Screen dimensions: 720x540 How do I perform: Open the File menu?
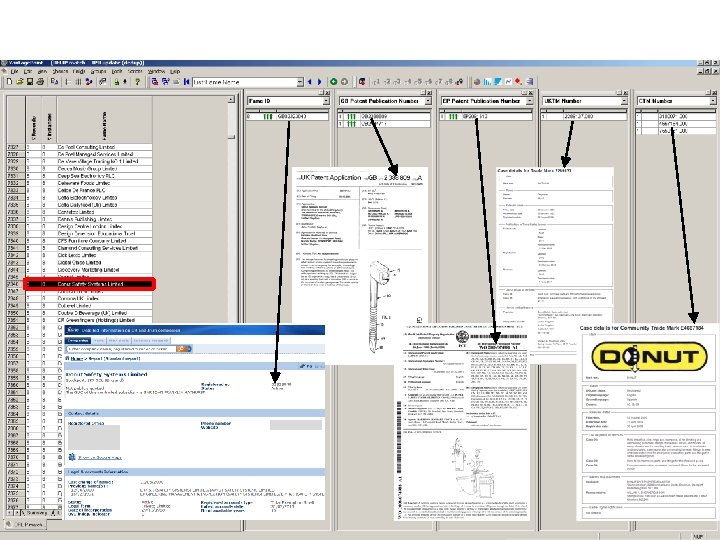click(x=14, y=72)
